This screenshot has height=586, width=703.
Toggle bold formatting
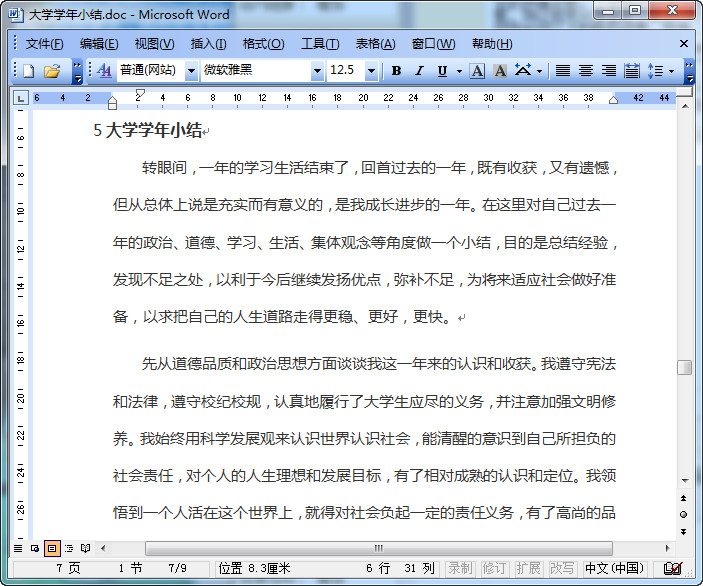(x=396, y=70)
